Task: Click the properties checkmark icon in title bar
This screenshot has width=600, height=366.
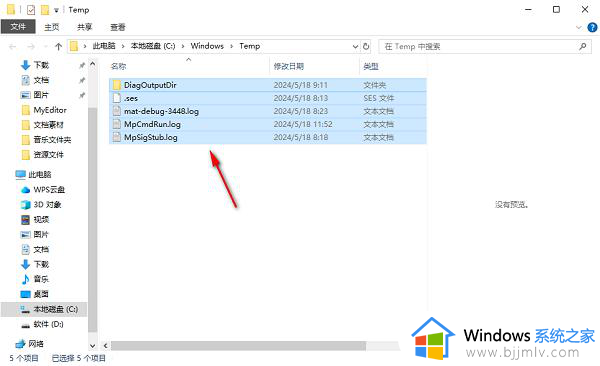Action: 31,10
